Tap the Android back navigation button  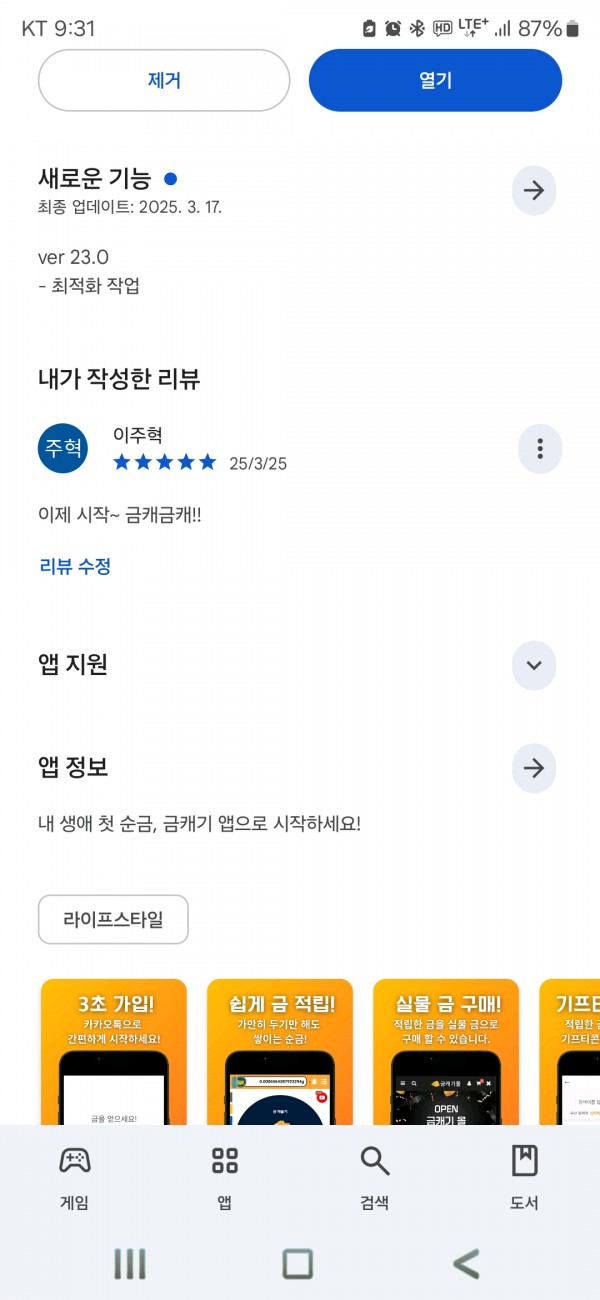466,1265
